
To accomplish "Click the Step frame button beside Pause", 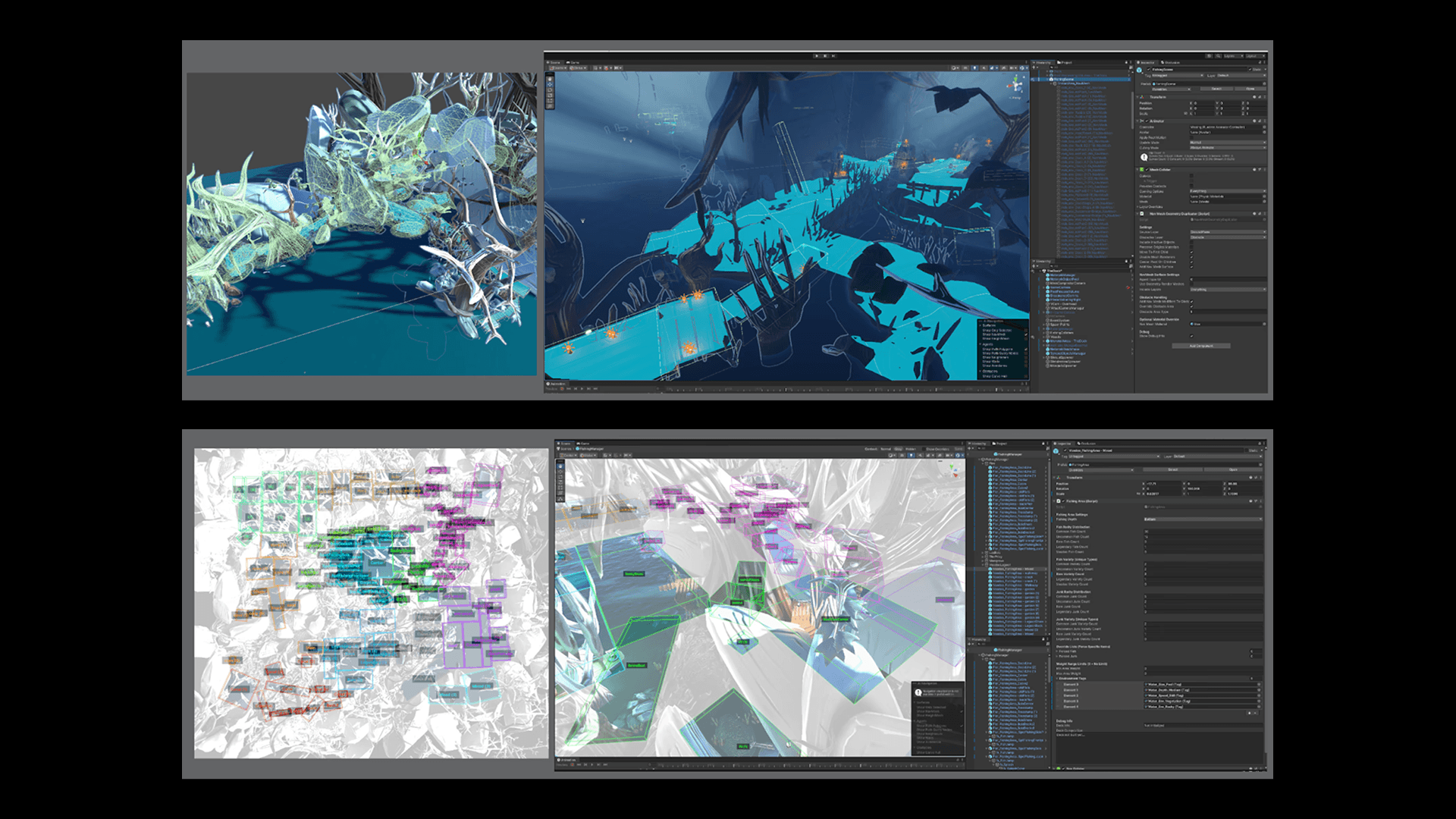I will point(833,55).
